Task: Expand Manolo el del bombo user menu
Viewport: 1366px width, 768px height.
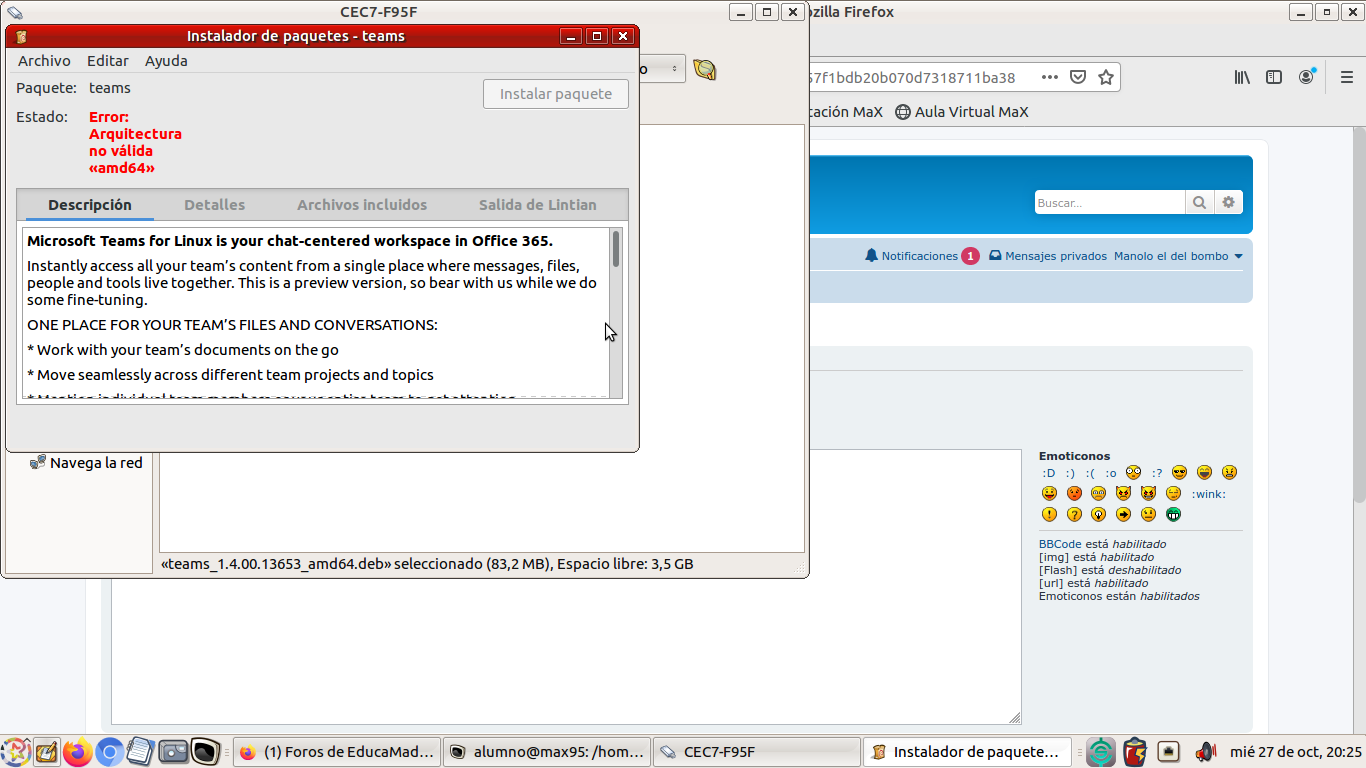Action: [x=1178, y=256]
